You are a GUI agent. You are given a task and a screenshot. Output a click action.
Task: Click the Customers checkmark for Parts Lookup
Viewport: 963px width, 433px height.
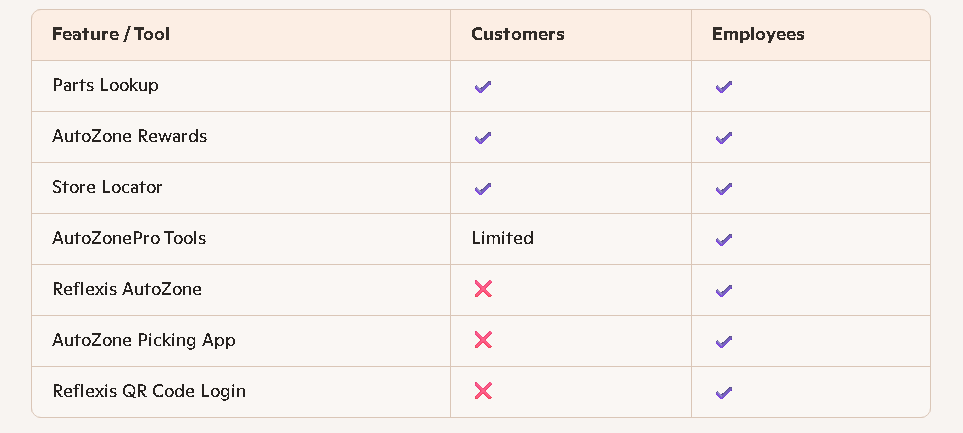tap(483, 87)
